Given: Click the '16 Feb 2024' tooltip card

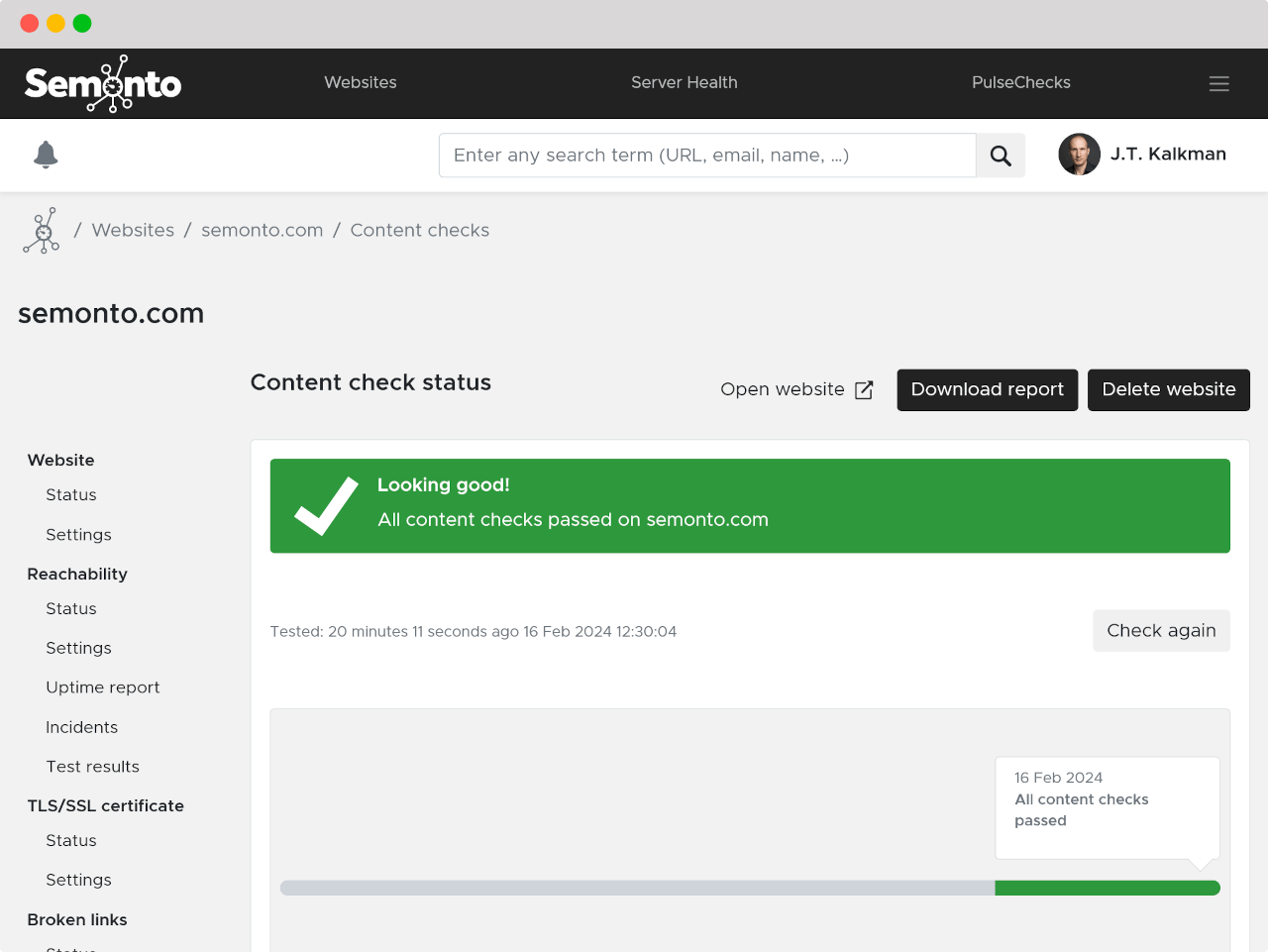Looking at the screenshot, I should [1108, 808].
